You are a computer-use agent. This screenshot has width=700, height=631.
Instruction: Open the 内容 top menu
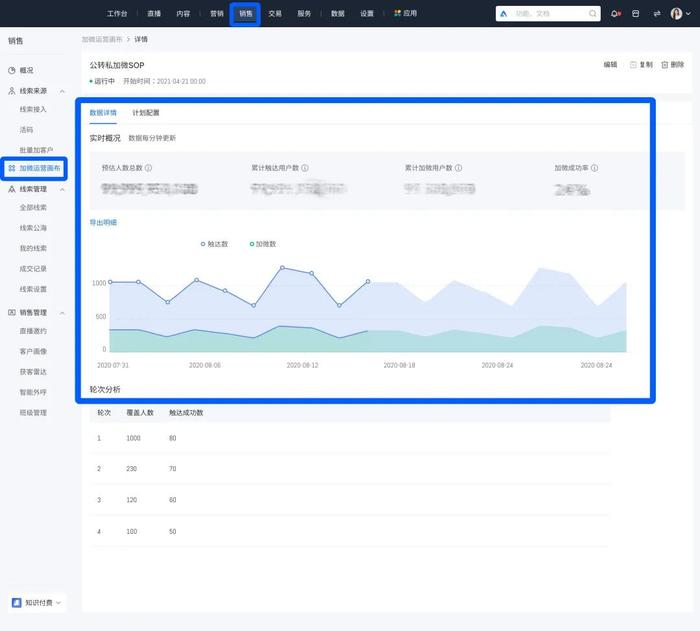(x=183, y=13)
